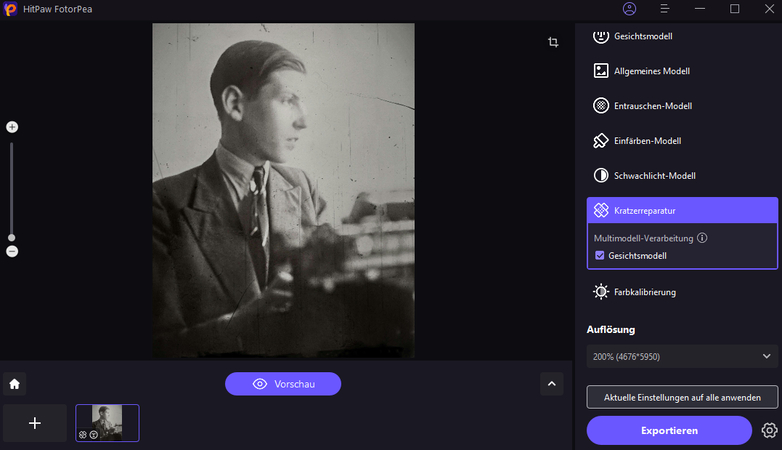Click the Vorschau preview button

[x=283, y=384]
